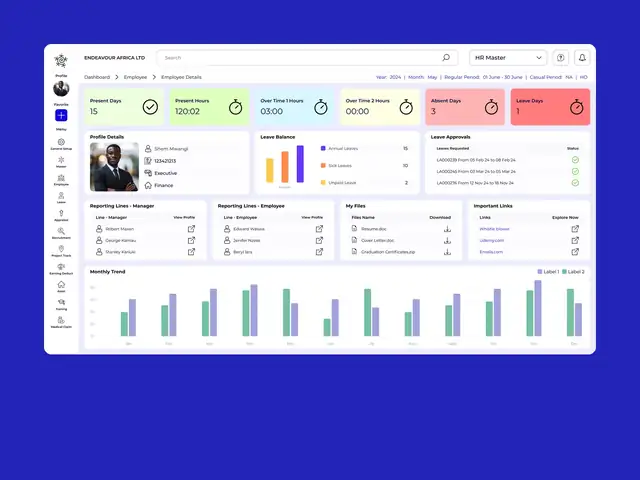Click the Unpaid Leave legend swatch
This screenshot has width=640, height=480.
(x=323, y=183)
